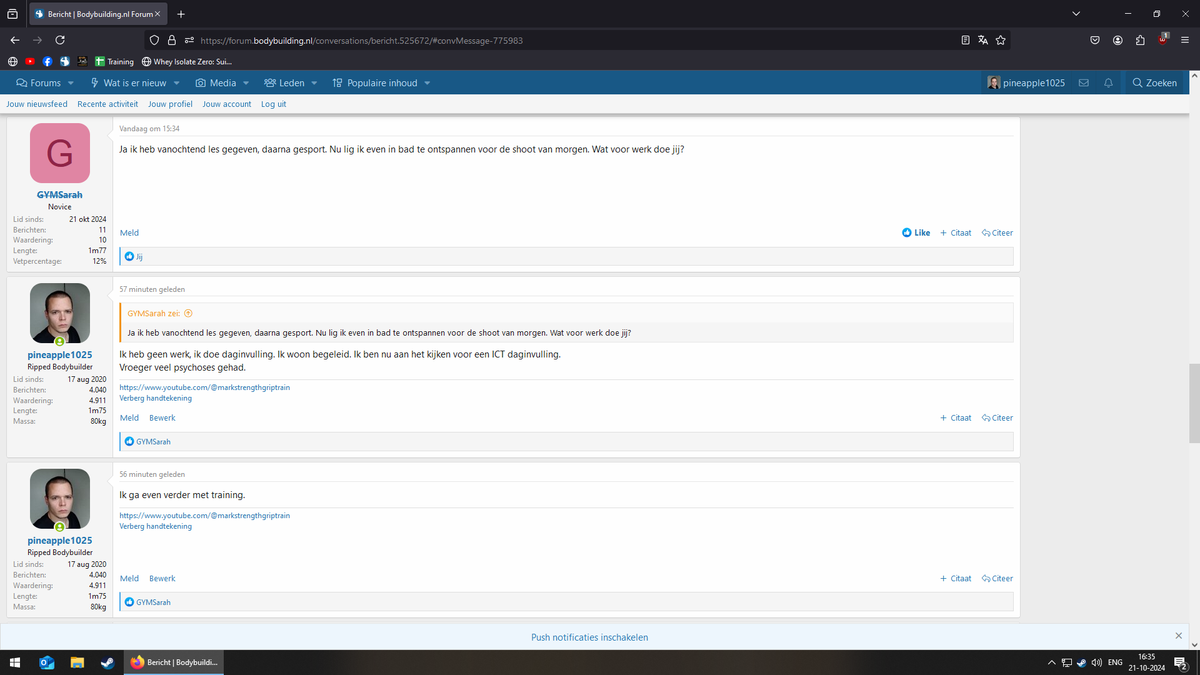Click the translate page icon in address bar
Screen dimensions: 1200x675
click(983, 41)
